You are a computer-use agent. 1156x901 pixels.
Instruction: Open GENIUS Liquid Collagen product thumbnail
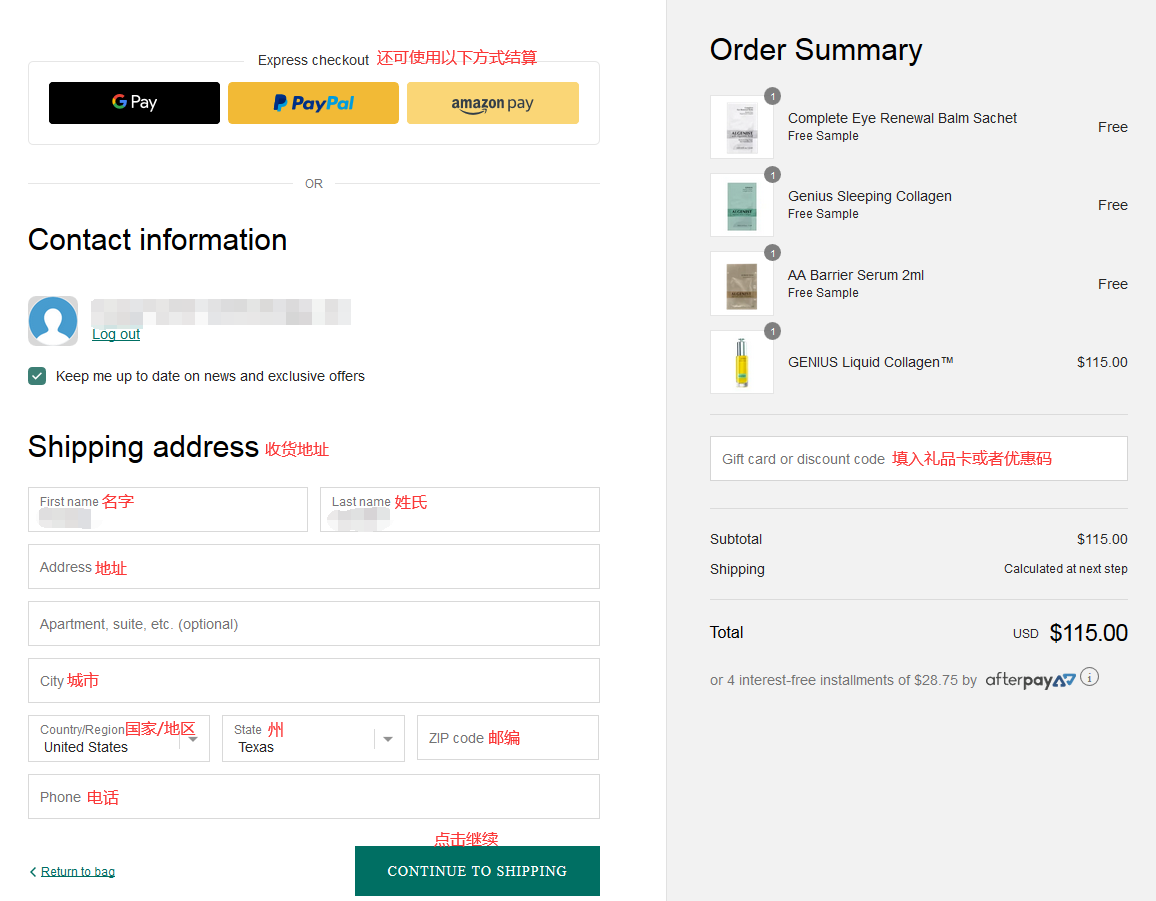(741, 362)
